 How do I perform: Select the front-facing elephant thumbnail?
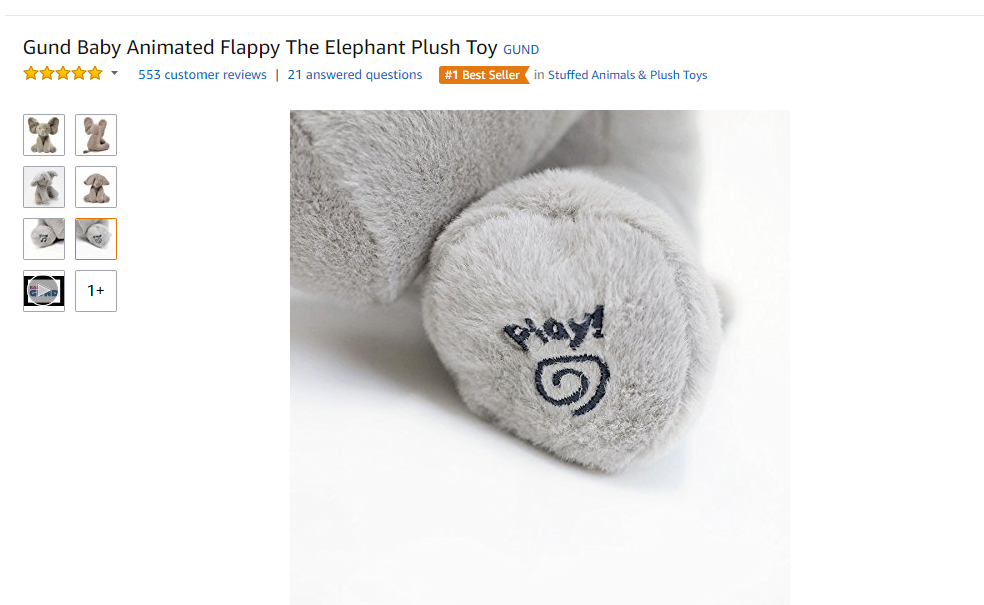[x=44, y=135]
